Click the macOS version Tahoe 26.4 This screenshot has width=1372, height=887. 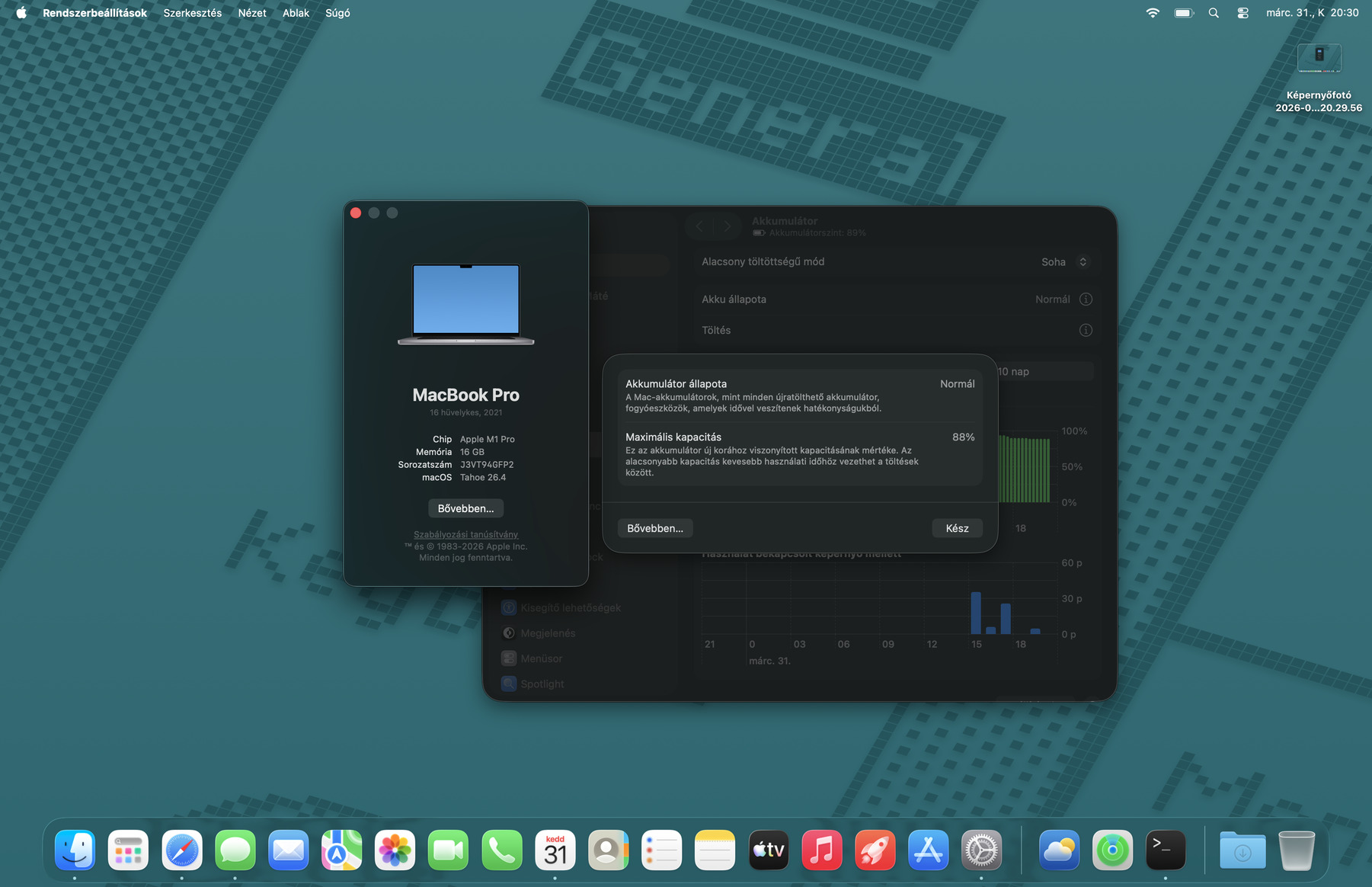tap(483, 478)
